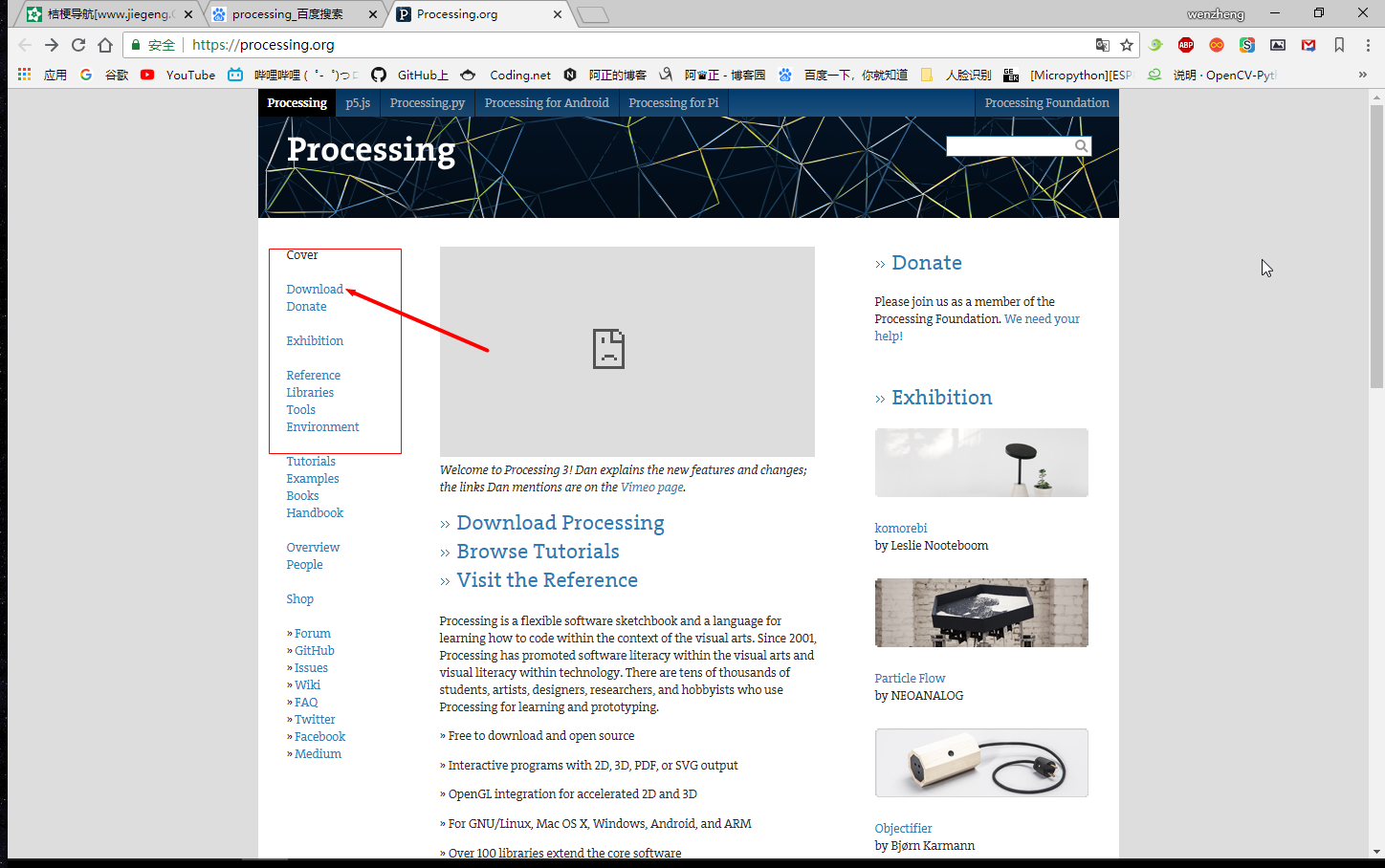This screenshot has width=1385, height=868.
Task: Open the 人脸识别 bookmark folder
Action: click(x=956, y=75)
